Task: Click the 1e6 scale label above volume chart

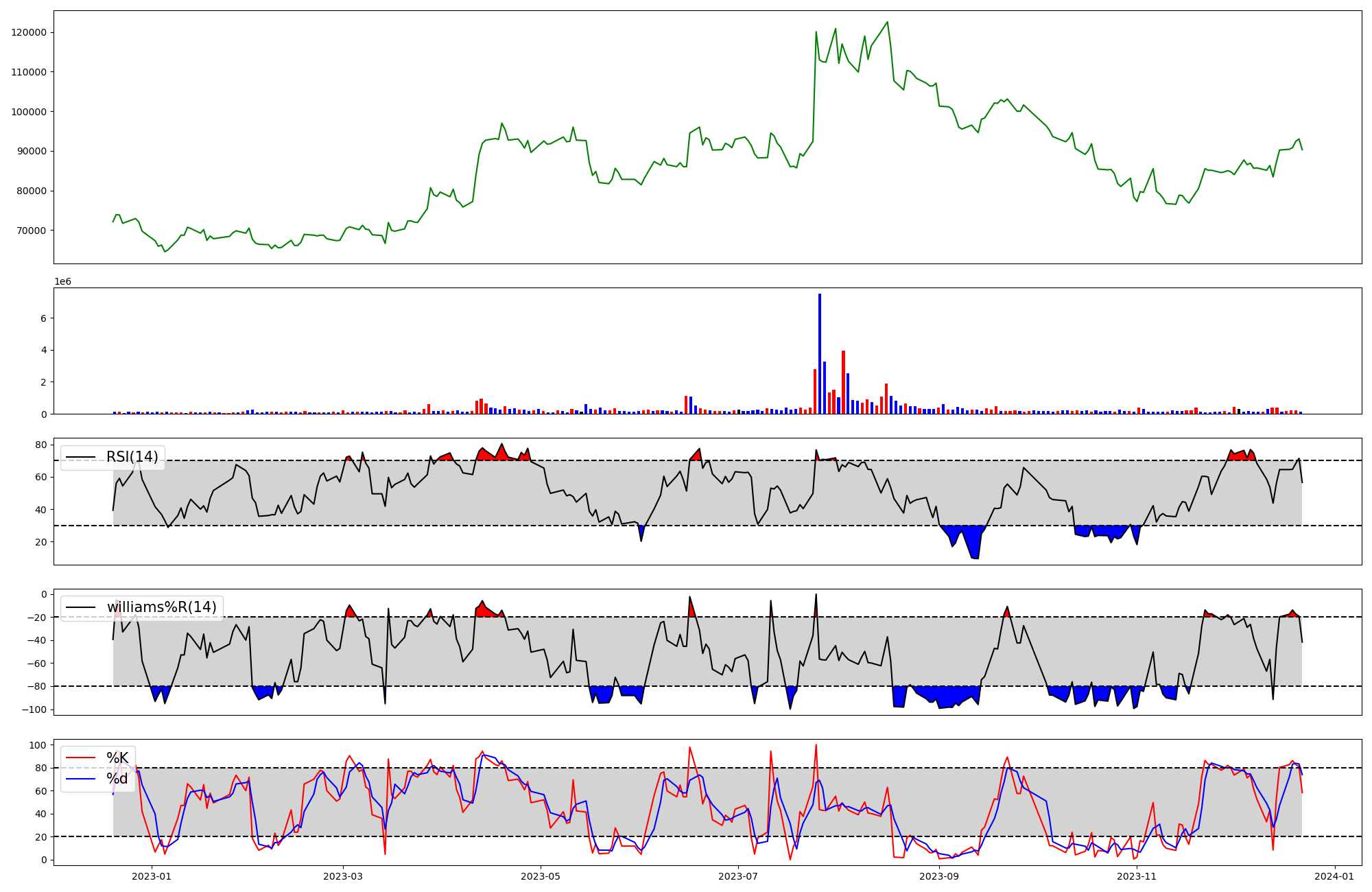Action: tap(62, 282)
